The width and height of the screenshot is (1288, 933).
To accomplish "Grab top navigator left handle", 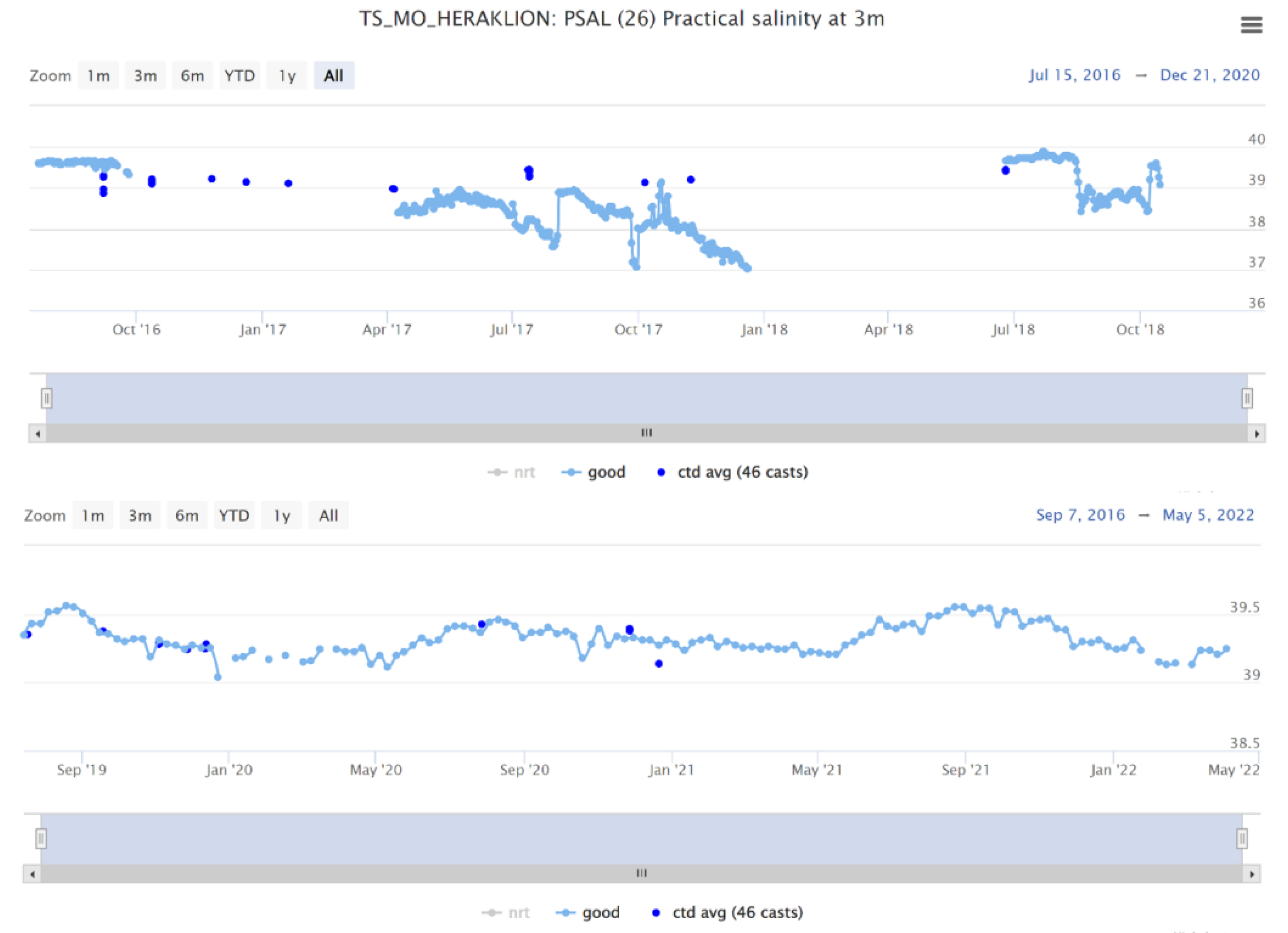I will click(x=47, y=398).
